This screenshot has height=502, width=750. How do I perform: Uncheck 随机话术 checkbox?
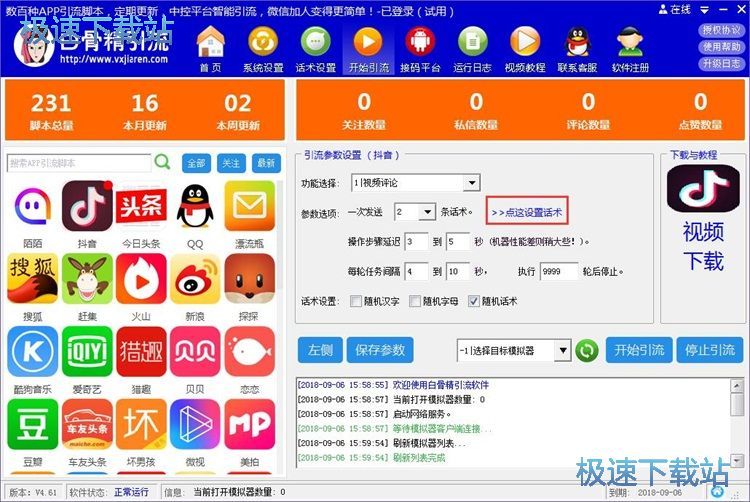click(x=474, y=301)
